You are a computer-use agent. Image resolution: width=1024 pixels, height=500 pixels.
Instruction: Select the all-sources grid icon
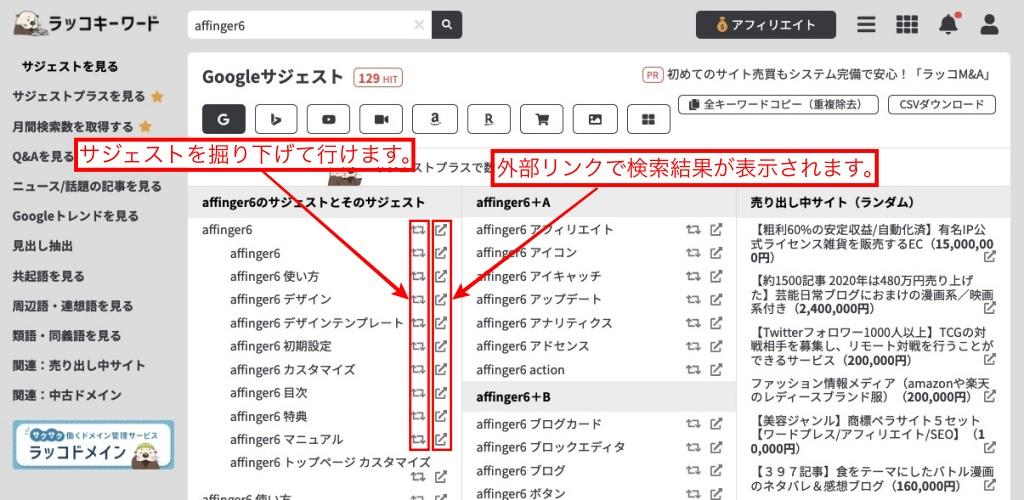[648, 119]
